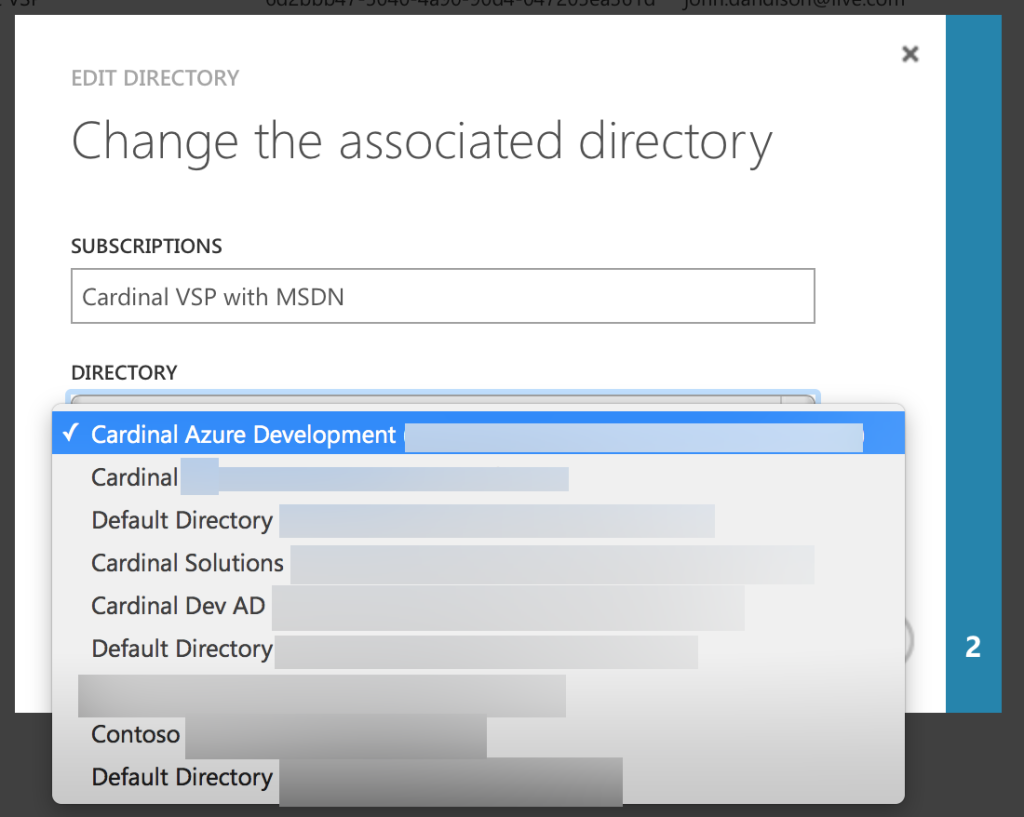The image size is (1024, 817).
Task: Click the SUBSCRIPTIONS field label
Action: (x=146, y=246)
